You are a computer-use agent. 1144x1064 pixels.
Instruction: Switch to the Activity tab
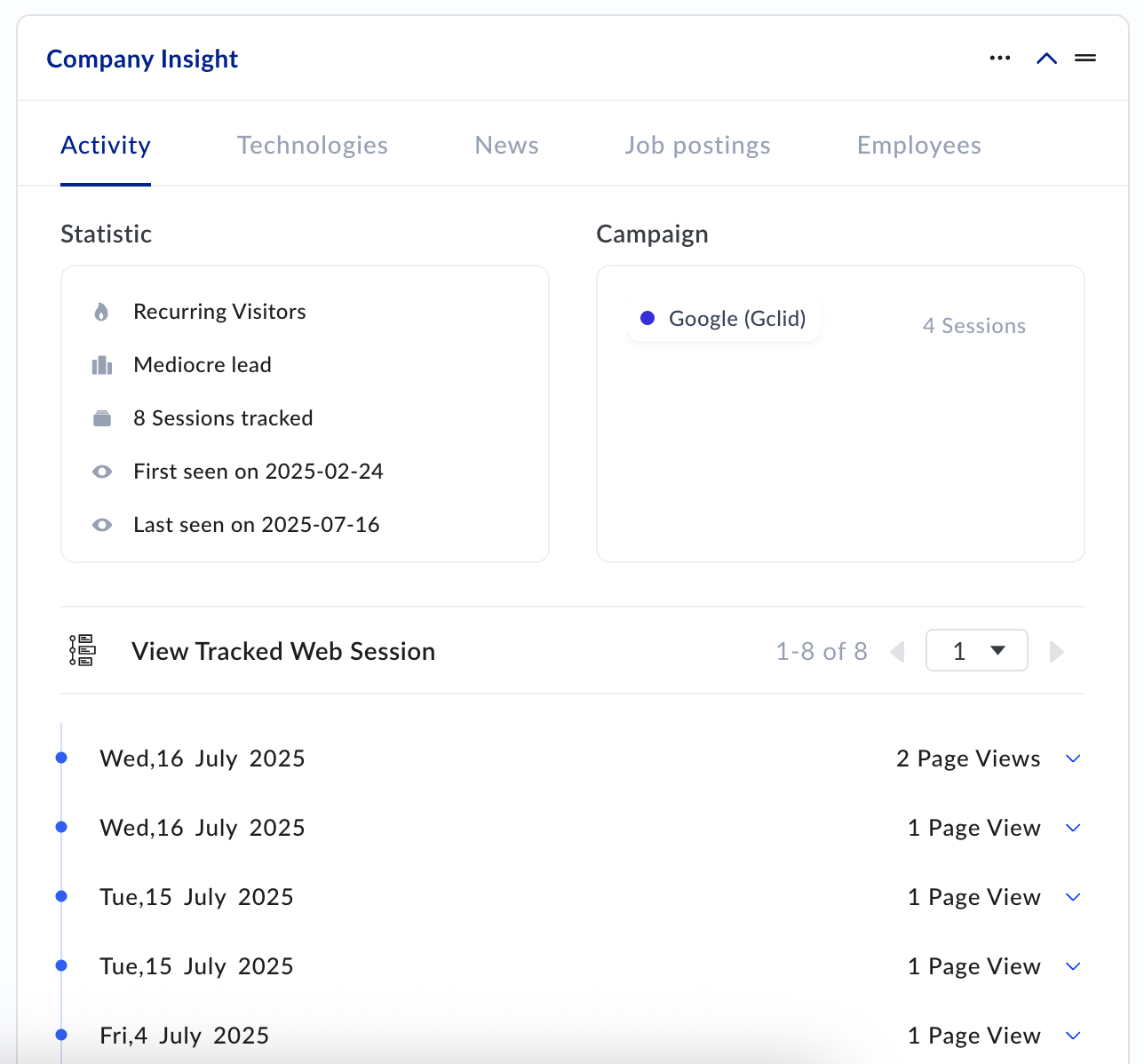(x=106, y=145)
